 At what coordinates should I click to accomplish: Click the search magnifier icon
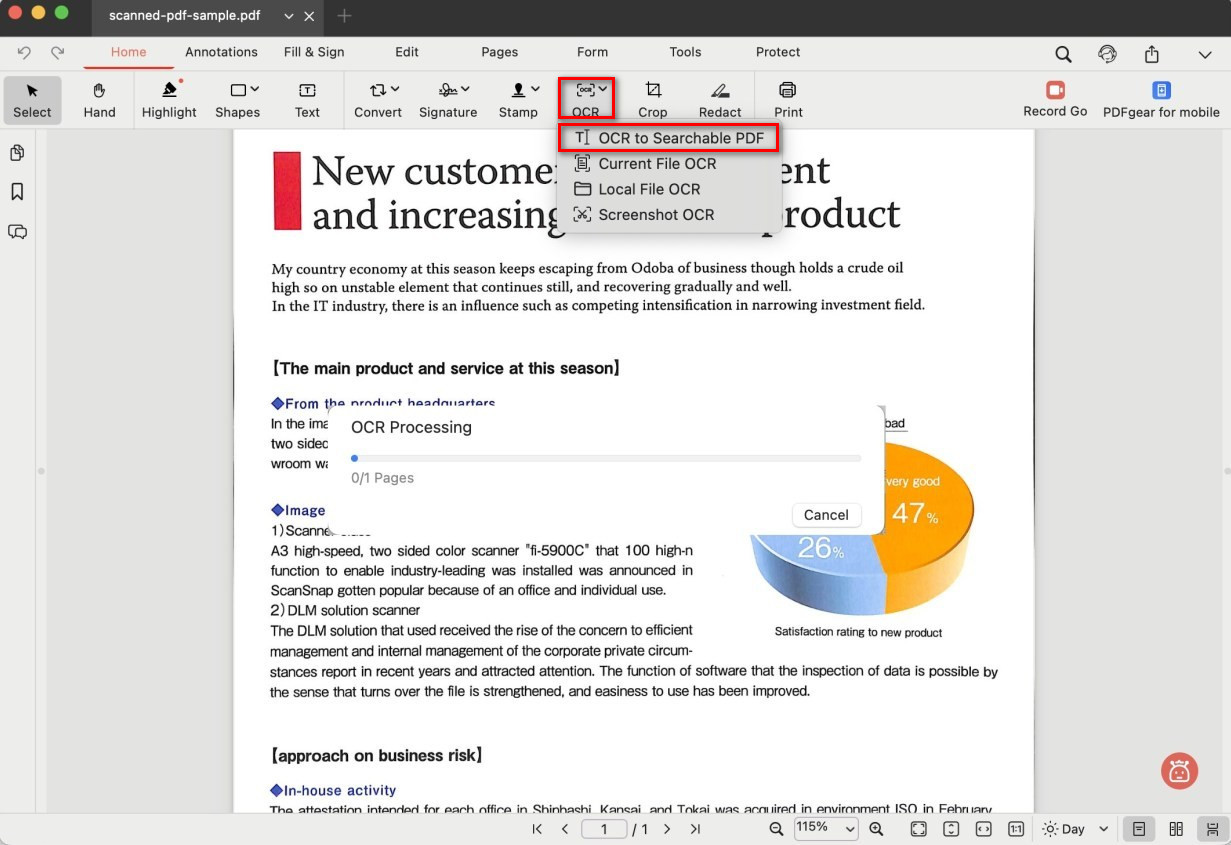pyautogui.click(x=1063, y=54)
